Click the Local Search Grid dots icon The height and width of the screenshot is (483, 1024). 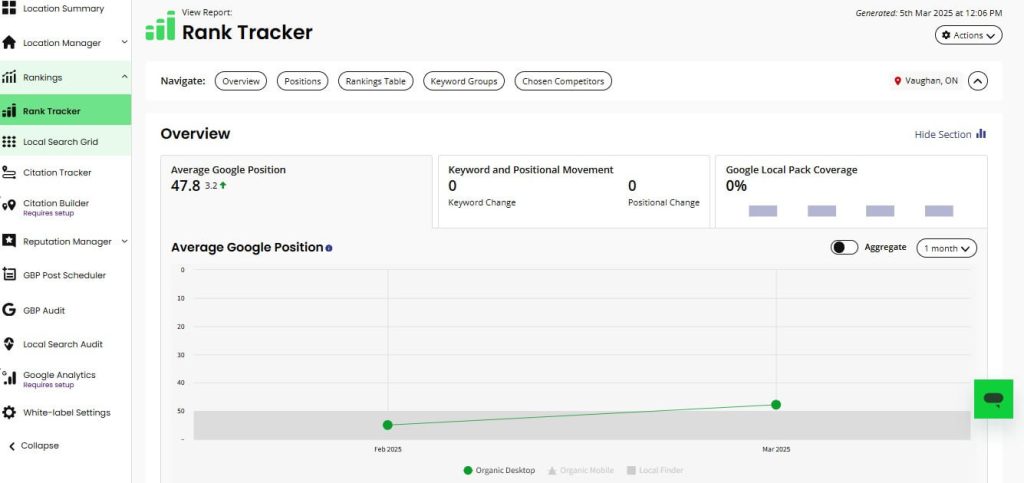(x=9, y=142)
